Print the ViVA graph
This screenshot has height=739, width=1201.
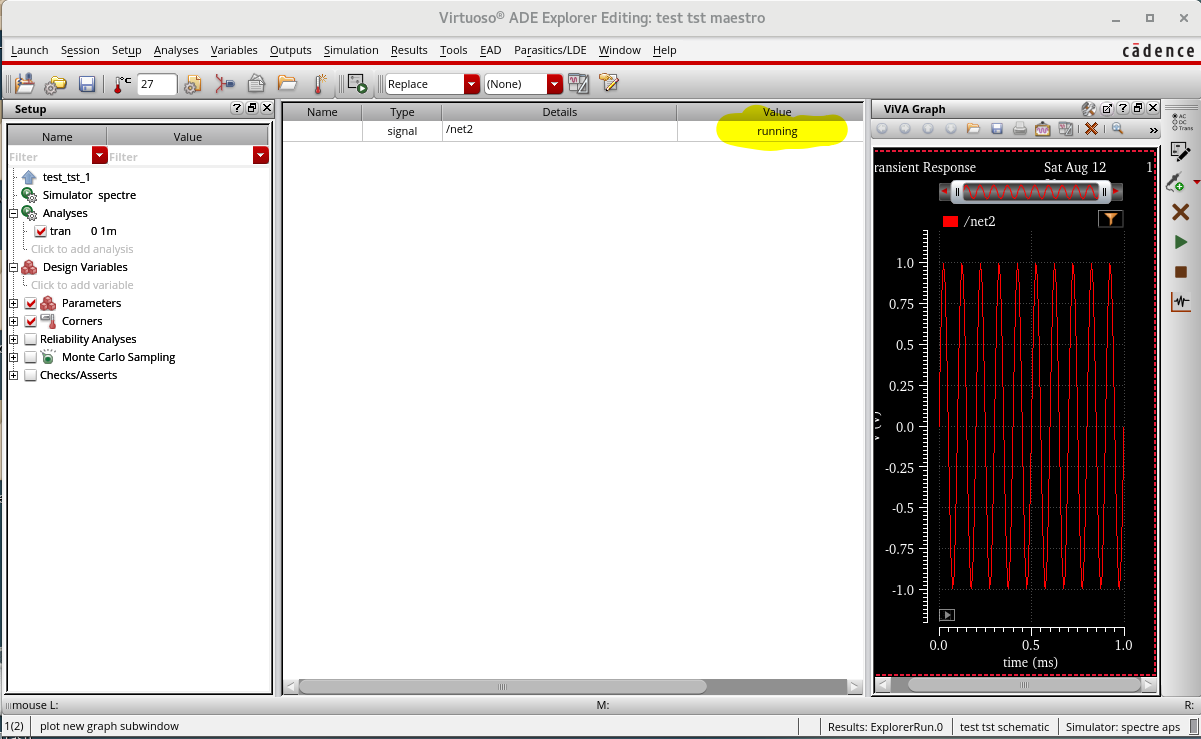tap(1019, 128)
